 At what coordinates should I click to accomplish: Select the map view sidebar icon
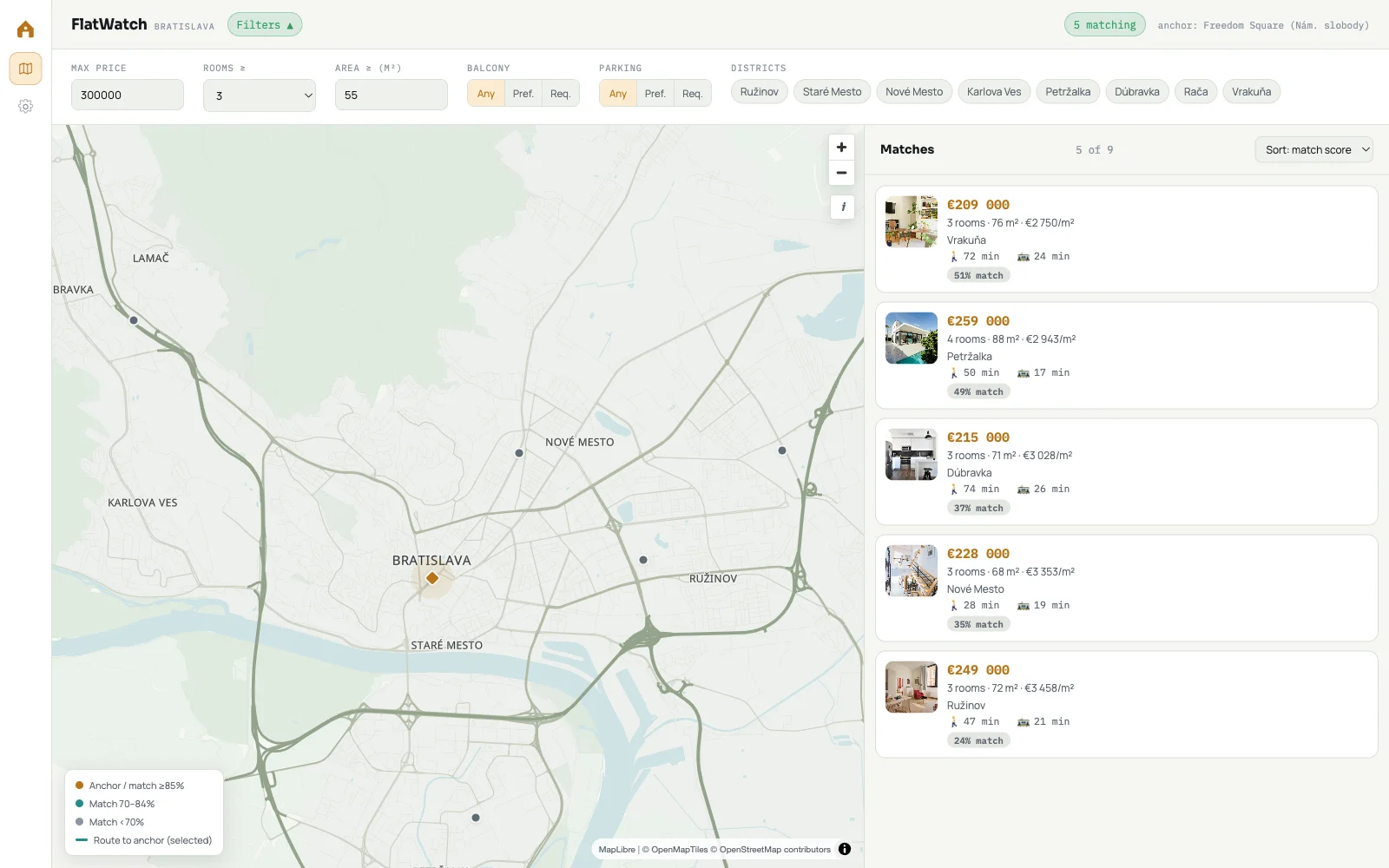(x=25, y=69)
